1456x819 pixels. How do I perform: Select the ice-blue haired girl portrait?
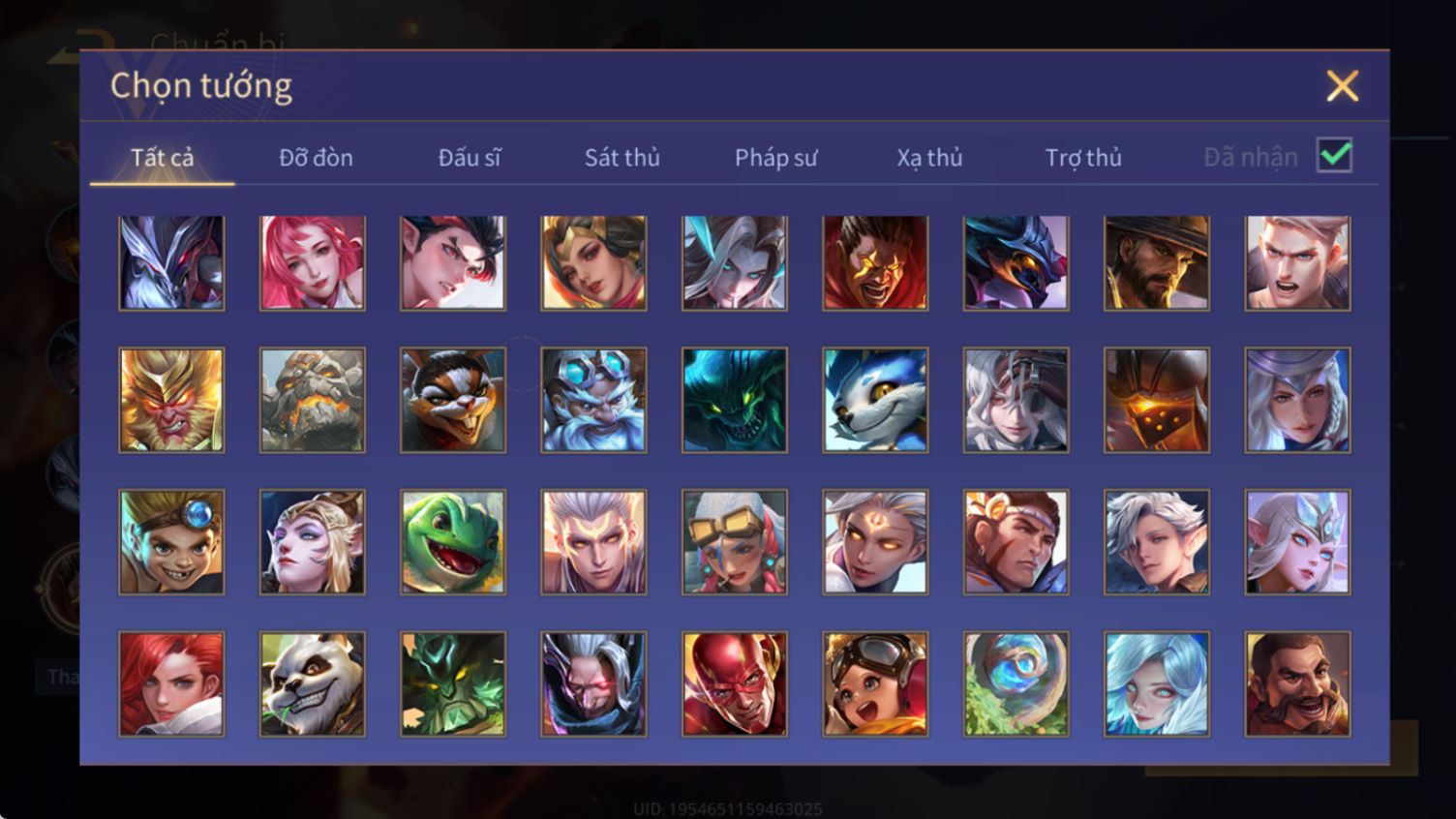point(1157,683)
